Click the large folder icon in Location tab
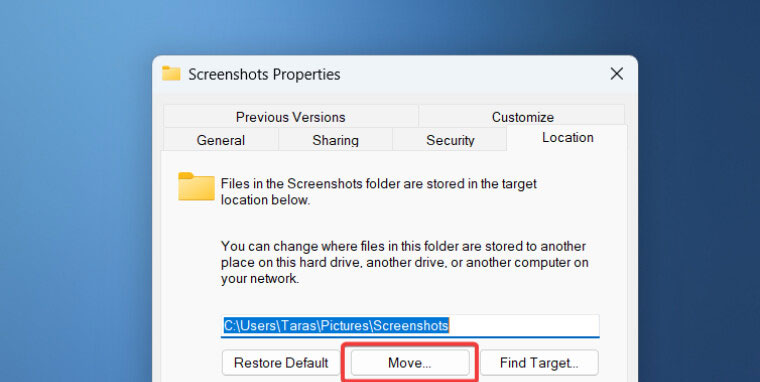 pos(196,186)
